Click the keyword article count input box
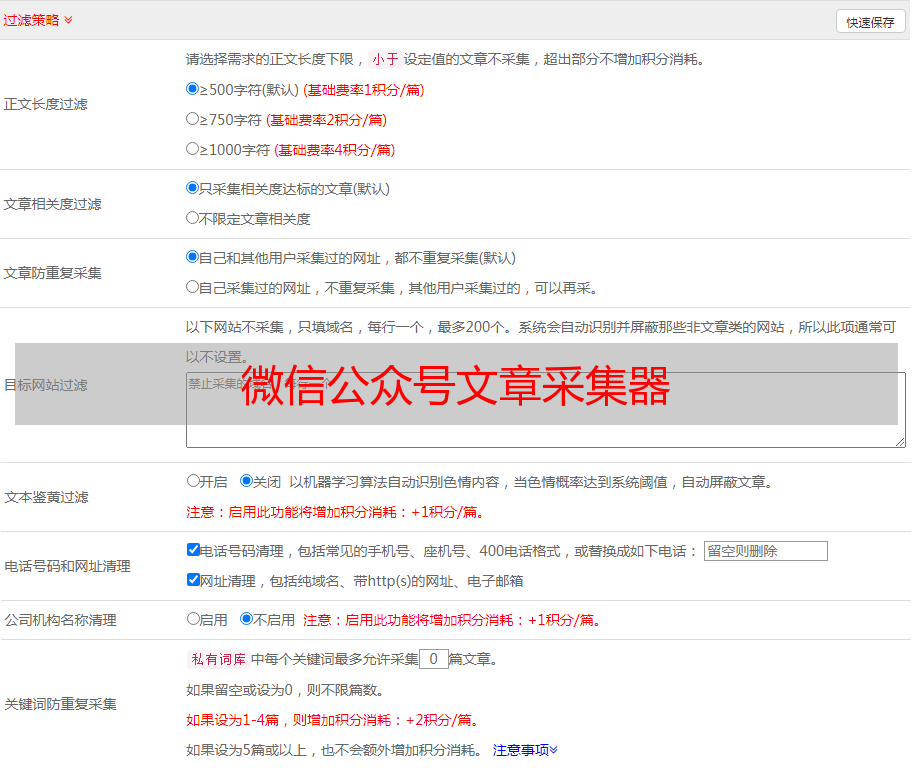The width and height of the screenshot is (912, 768). point(433,659)
